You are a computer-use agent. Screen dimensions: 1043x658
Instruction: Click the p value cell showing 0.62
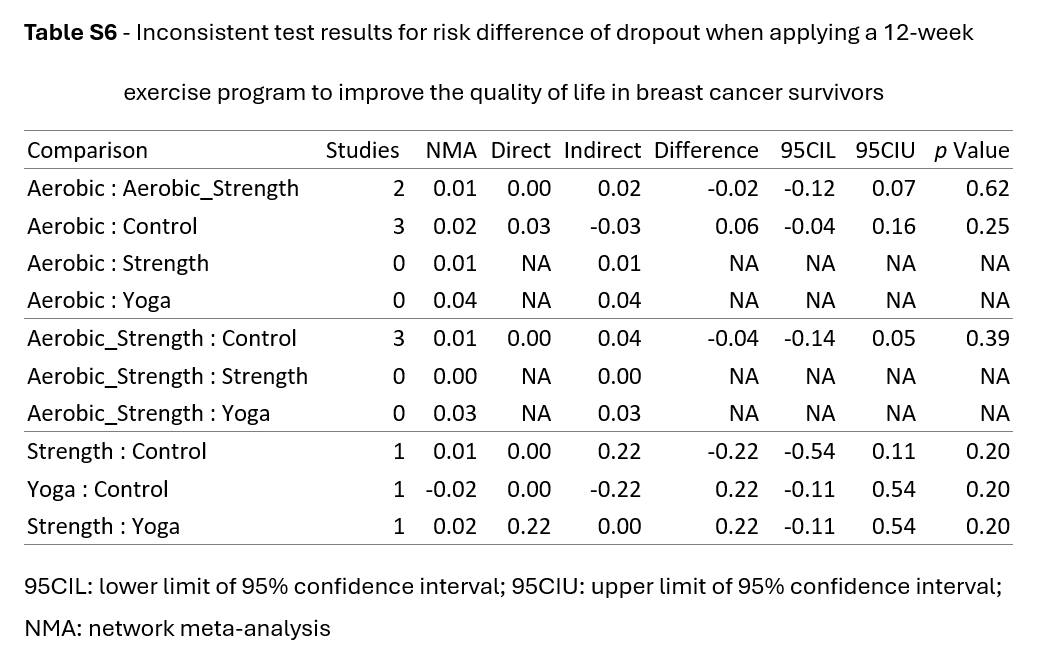pos(987,188)
